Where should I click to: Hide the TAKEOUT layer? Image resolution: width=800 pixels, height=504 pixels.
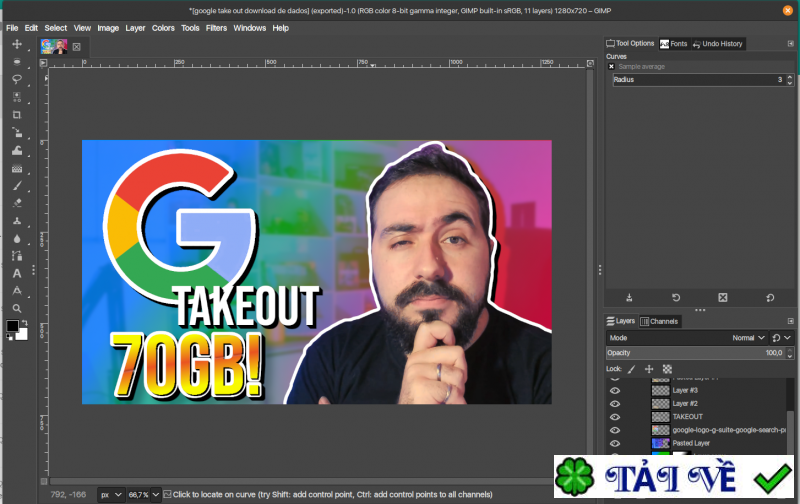coord(615,416)
